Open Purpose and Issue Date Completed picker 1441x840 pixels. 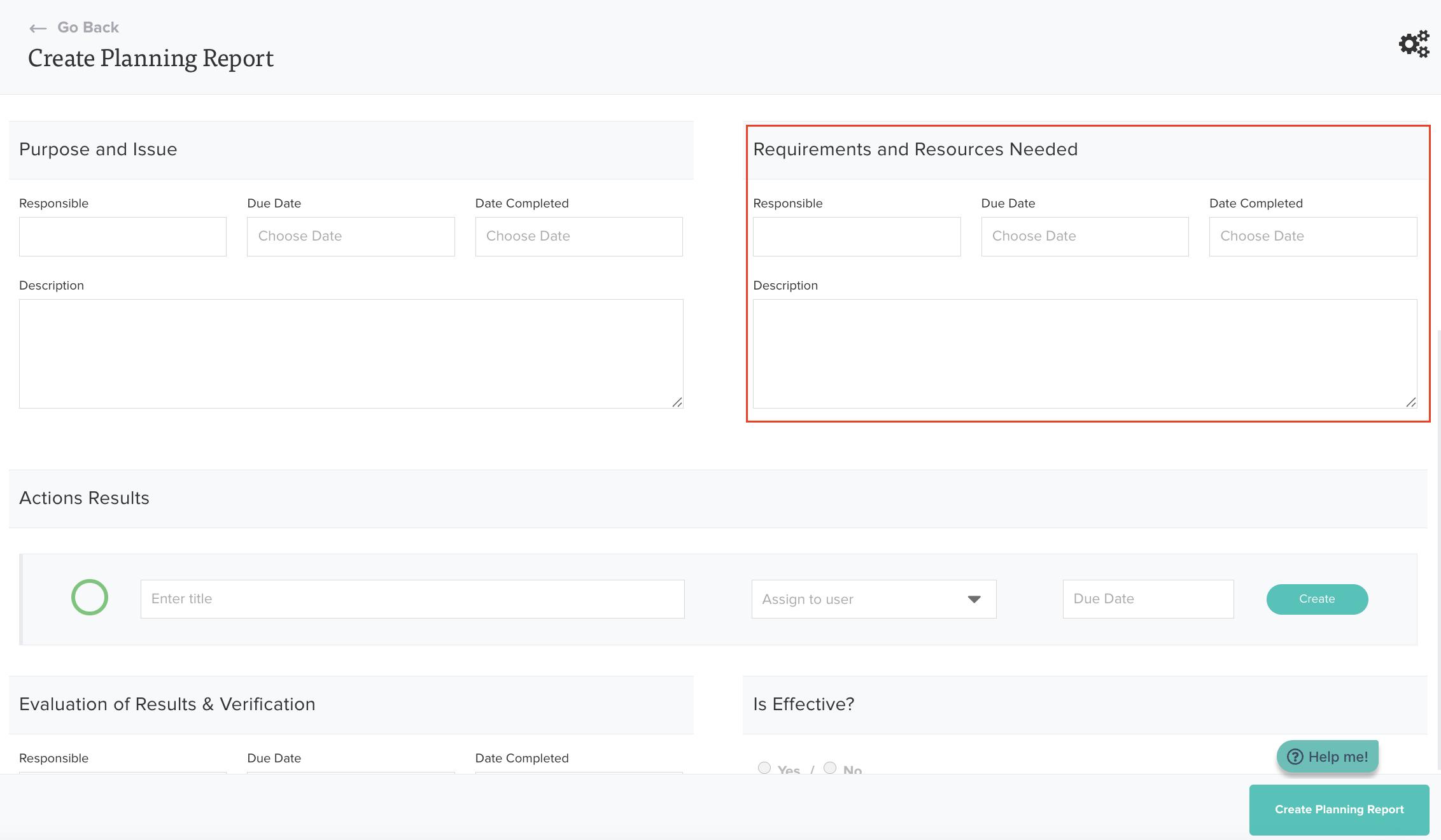(x=579, y=237)
